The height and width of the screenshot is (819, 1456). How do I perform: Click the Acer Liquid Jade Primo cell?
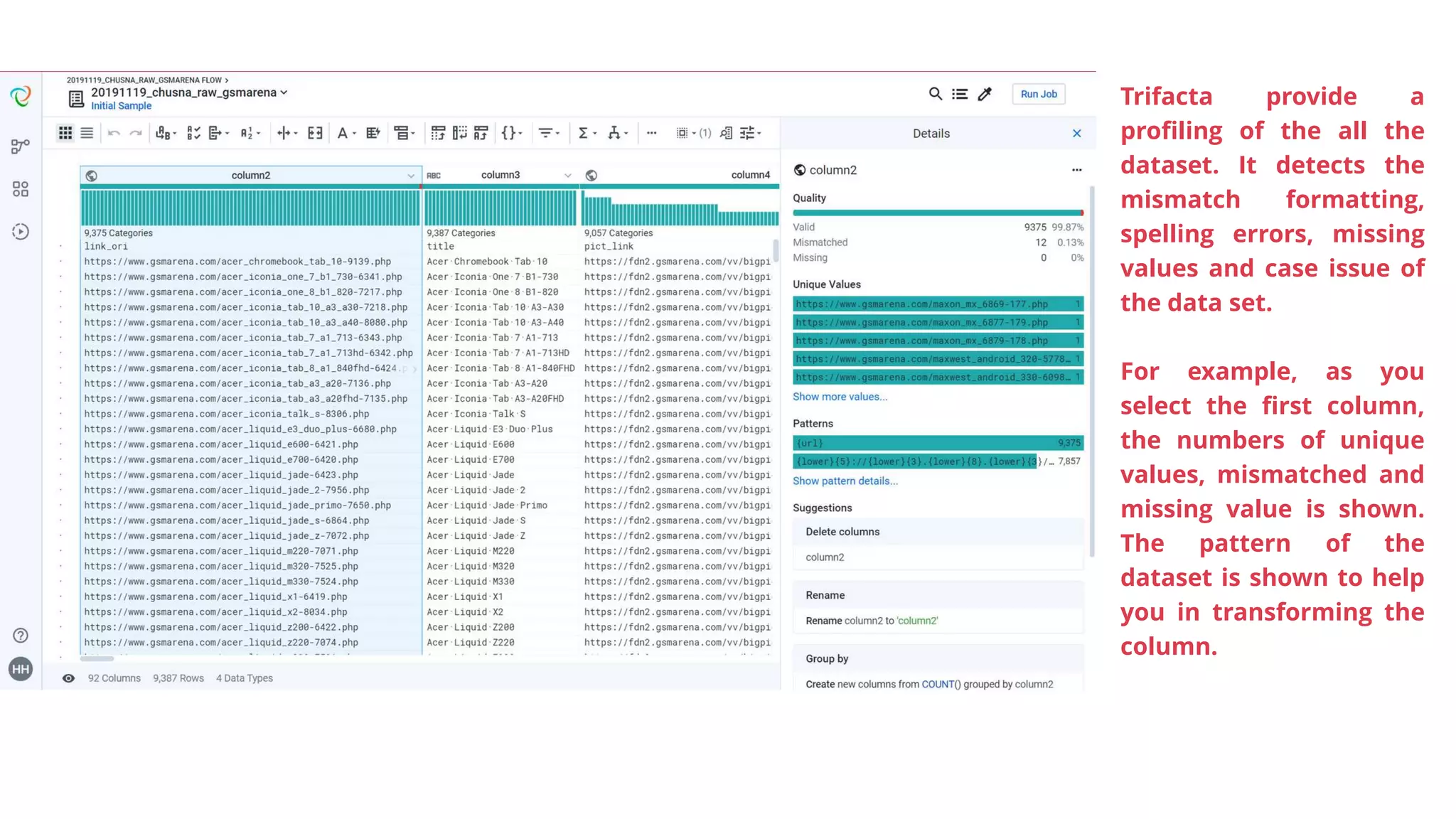(500, 505)
